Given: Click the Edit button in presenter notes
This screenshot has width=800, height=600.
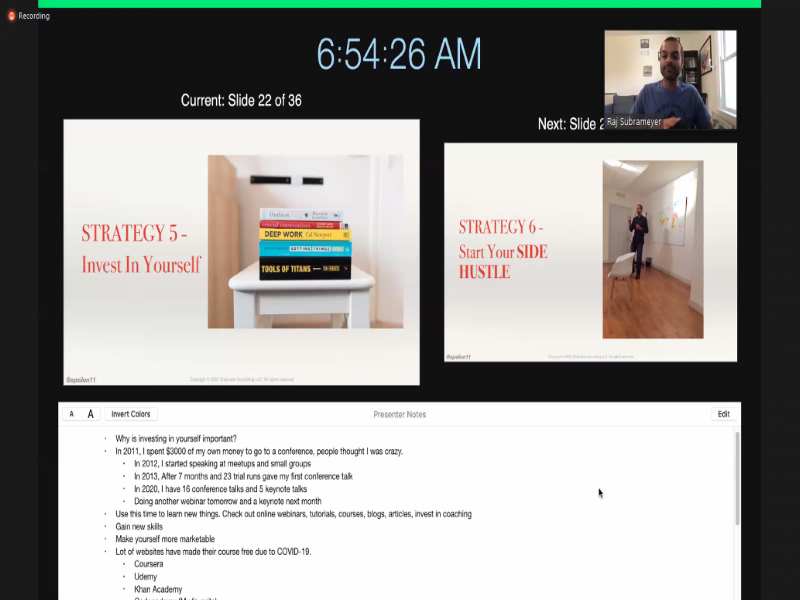Looking at the screenshot, I should pyautogui.click(x=723, y=414).
